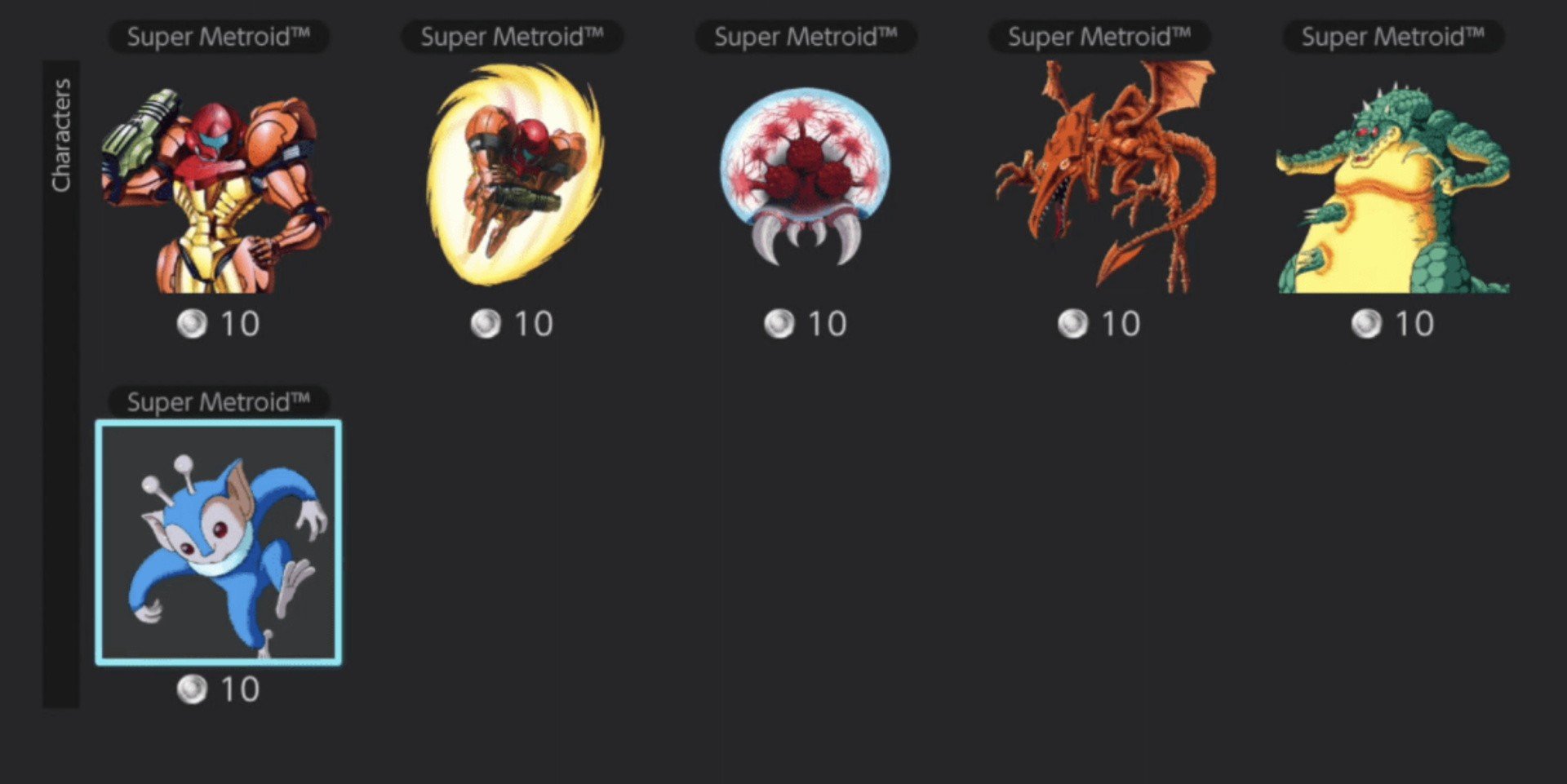This screenshot has height=784, width=1567.
Task: Click platinum coin under Screw Attack icon
Action: [486, 324]
